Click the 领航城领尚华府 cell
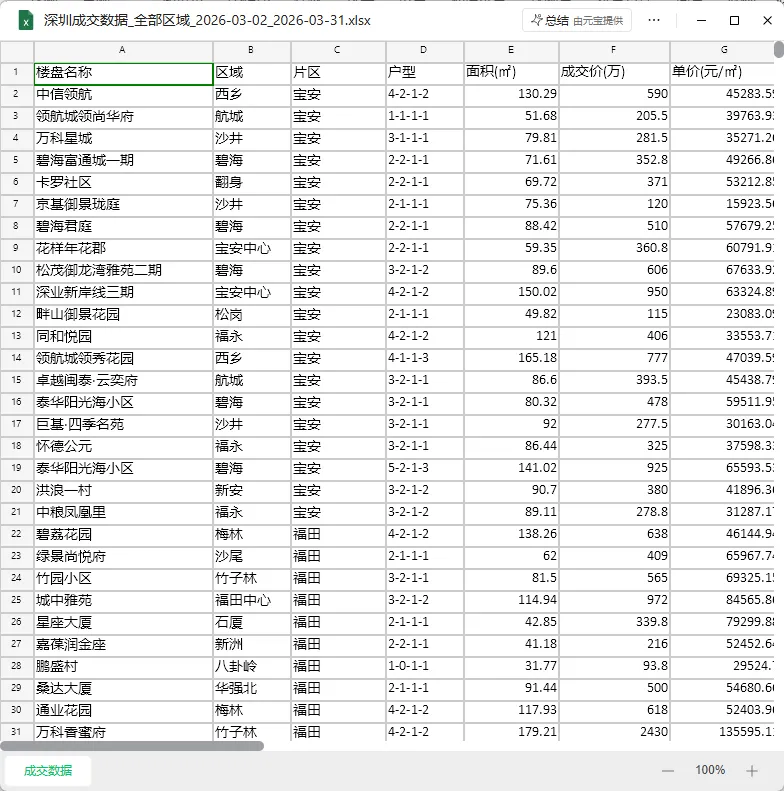The height and width of the screenshot is (791, 784). 123,116
